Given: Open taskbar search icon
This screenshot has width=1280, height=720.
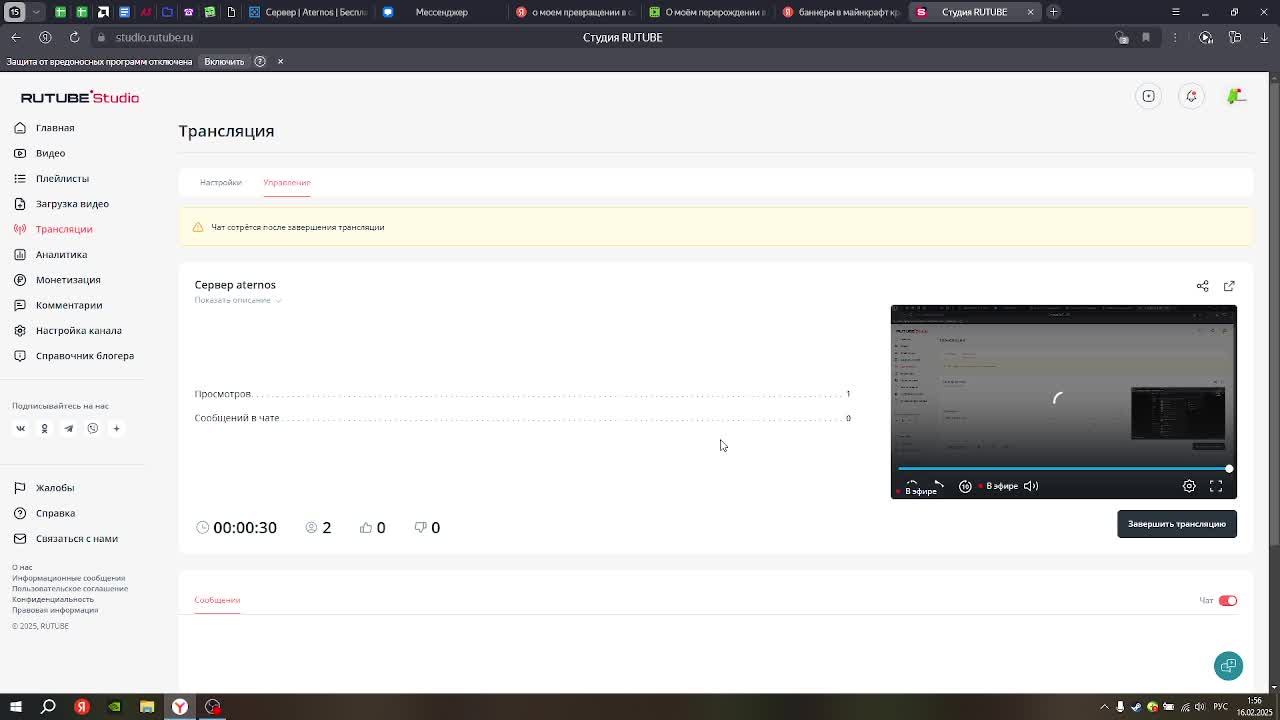Looking at the screenshot, I should point(48,707).
